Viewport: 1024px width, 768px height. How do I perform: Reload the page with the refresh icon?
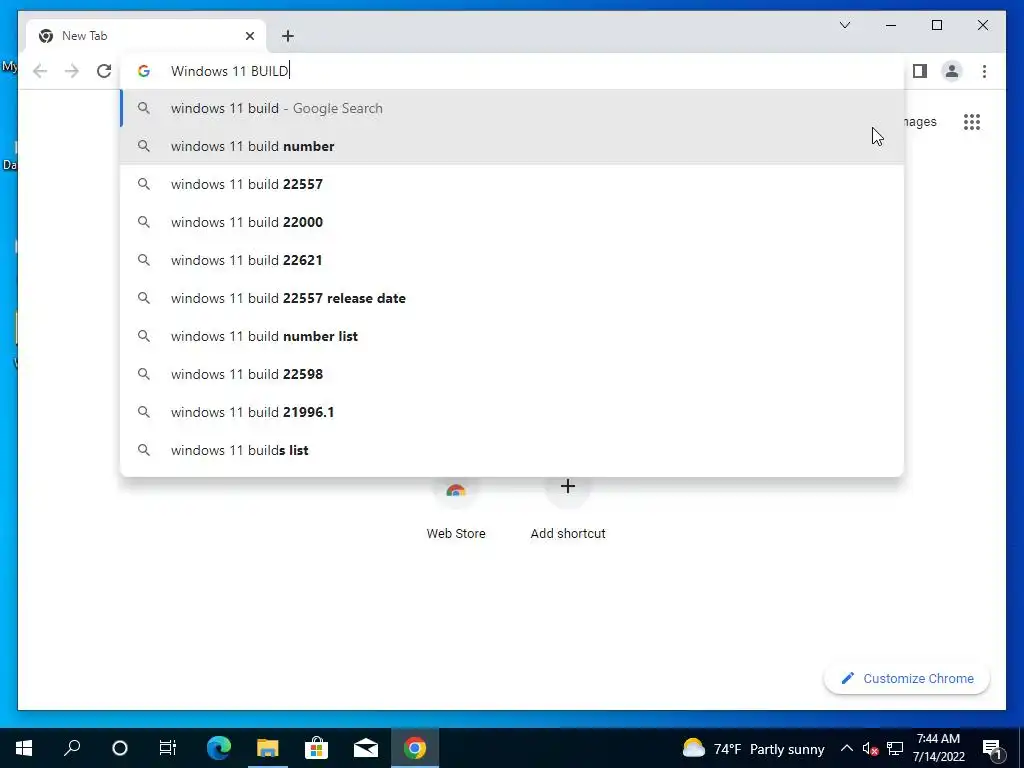104,71
